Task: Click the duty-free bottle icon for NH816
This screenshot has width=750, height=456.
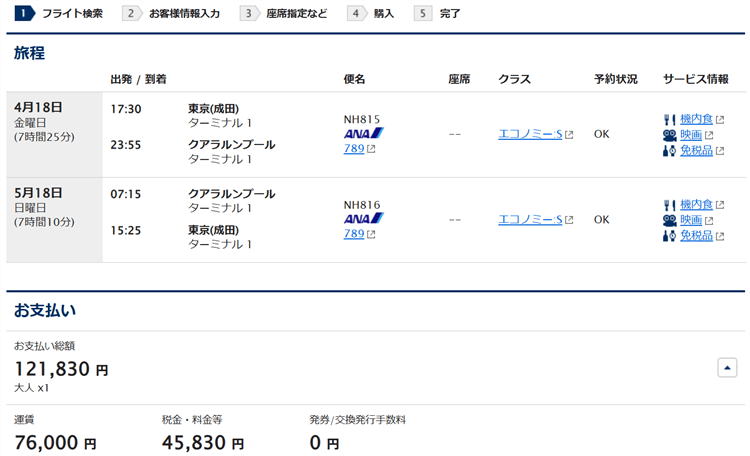Action: coord(670,236)
